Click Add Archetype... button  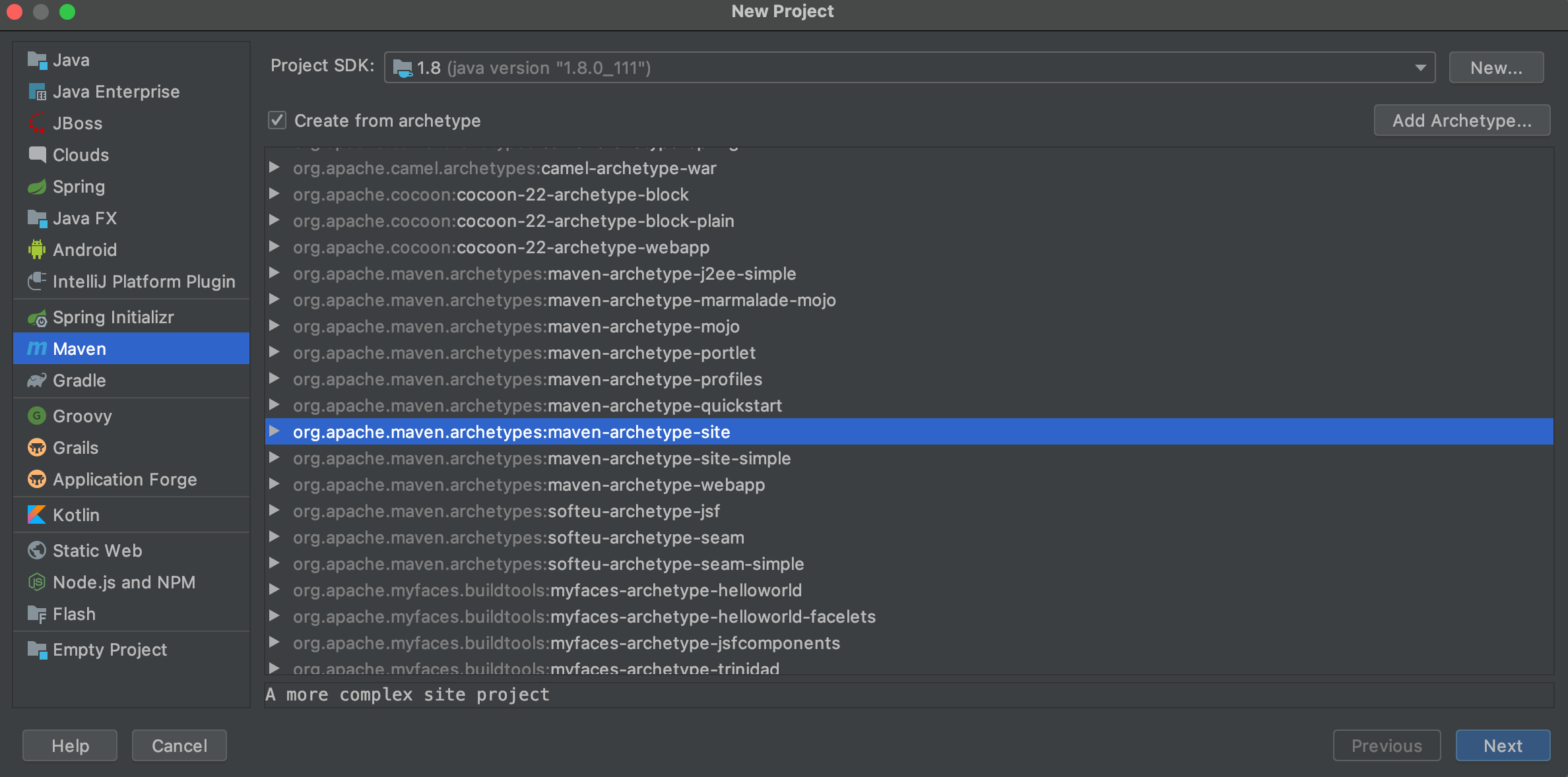coord(1462,121)
